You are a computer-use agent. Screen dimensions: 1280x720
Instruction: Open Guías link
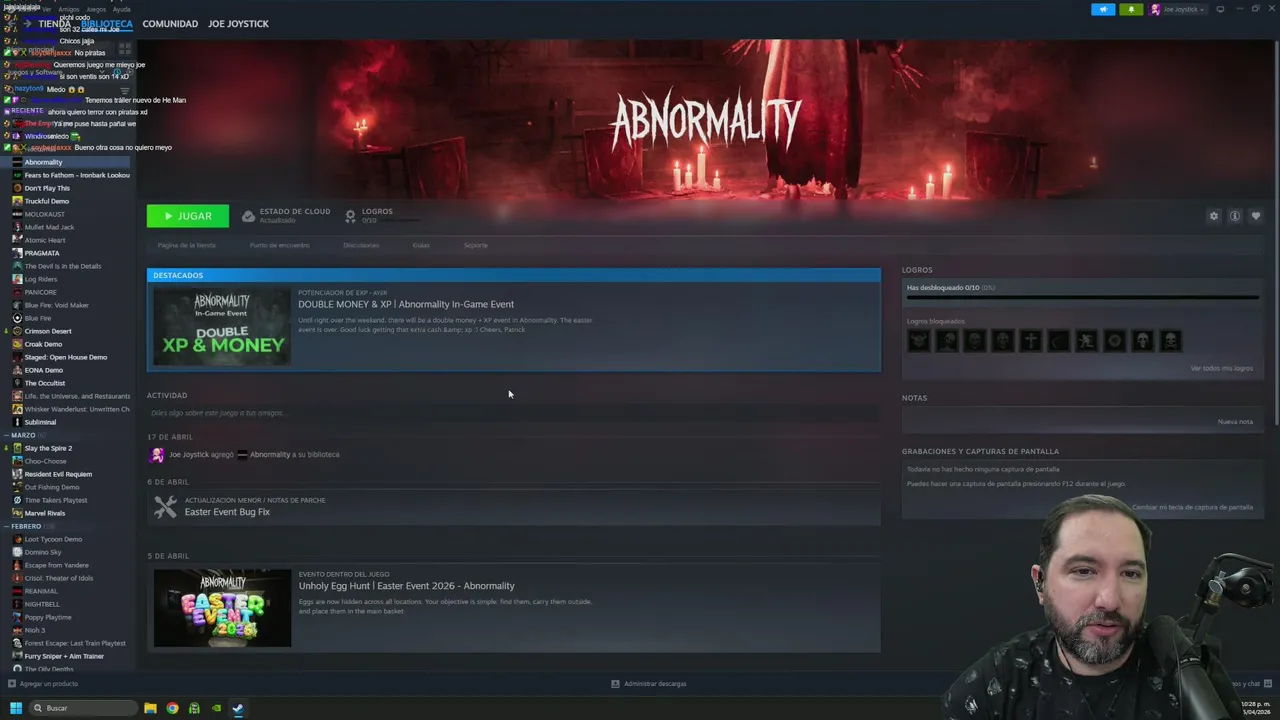click(421, 245)
